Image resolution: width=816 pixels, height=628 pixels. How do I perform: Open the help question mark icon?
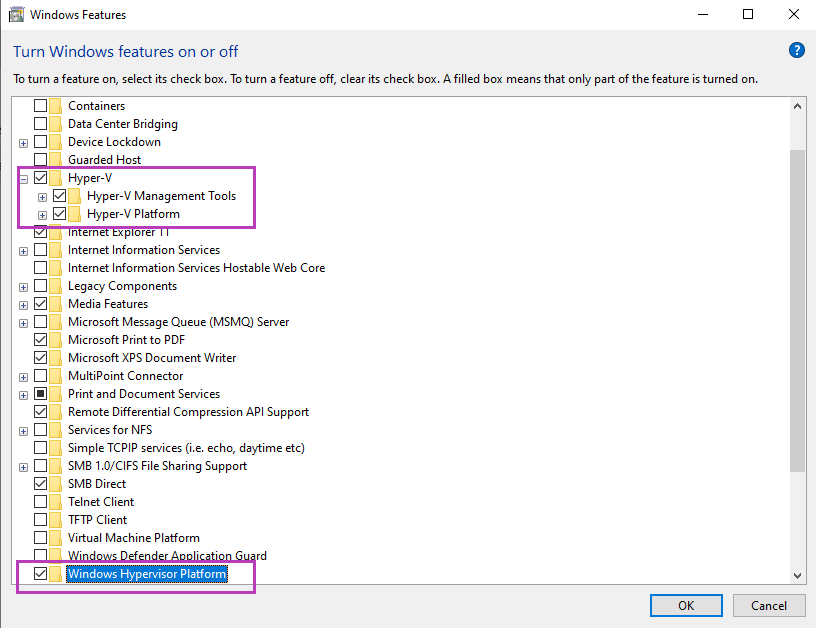796,50
